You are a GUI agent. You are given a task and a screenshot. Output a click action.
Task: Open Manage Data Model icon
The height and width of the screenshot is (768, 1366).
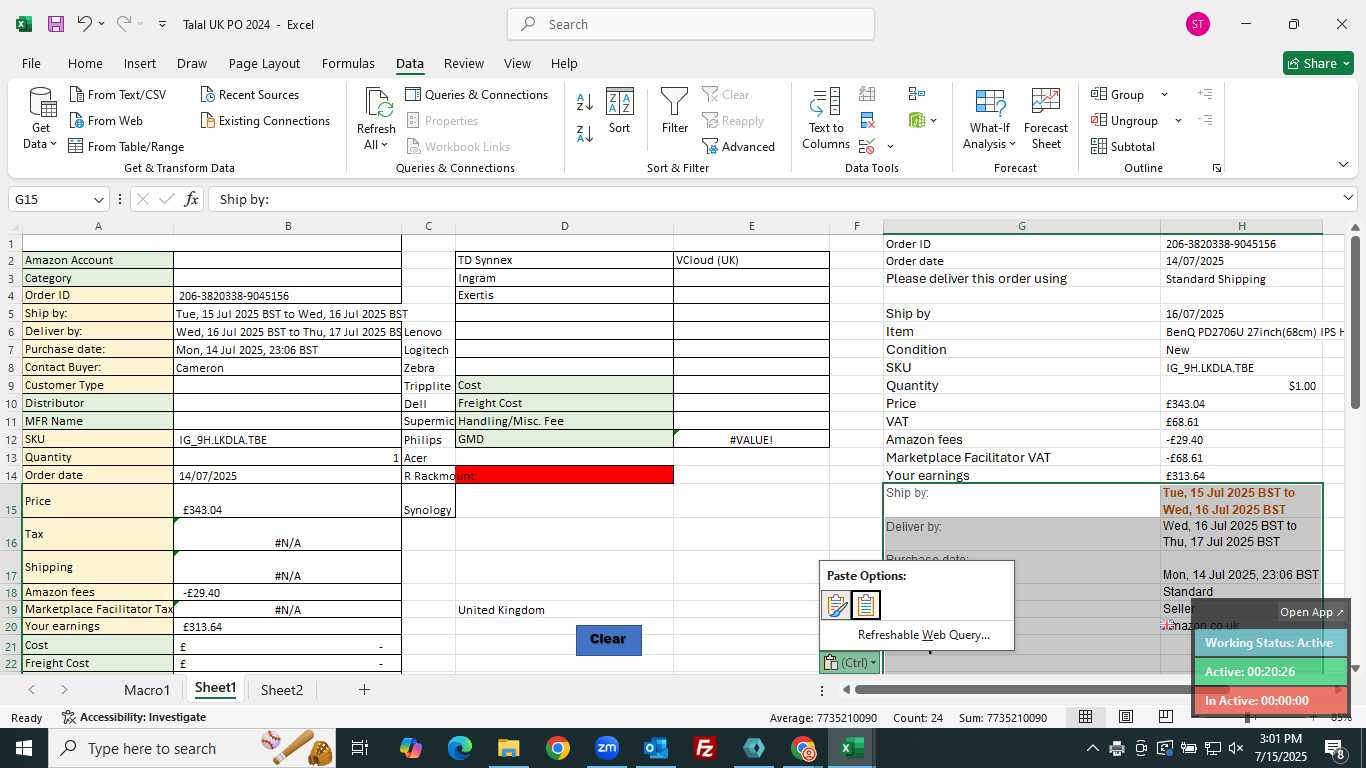pos(916,121)
